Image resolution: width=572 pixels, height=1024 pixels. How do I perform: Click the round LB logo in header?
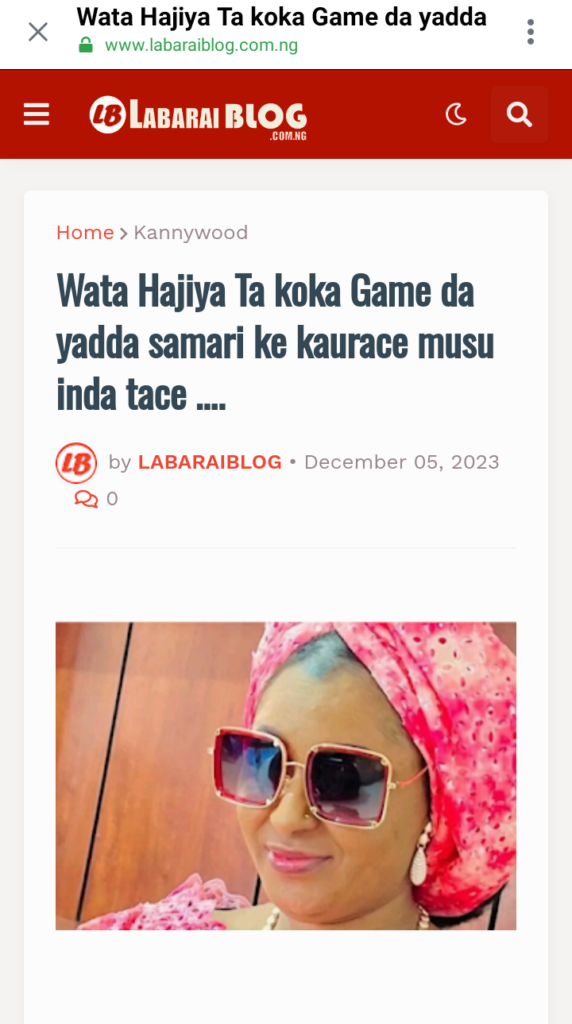coord(107,115)
